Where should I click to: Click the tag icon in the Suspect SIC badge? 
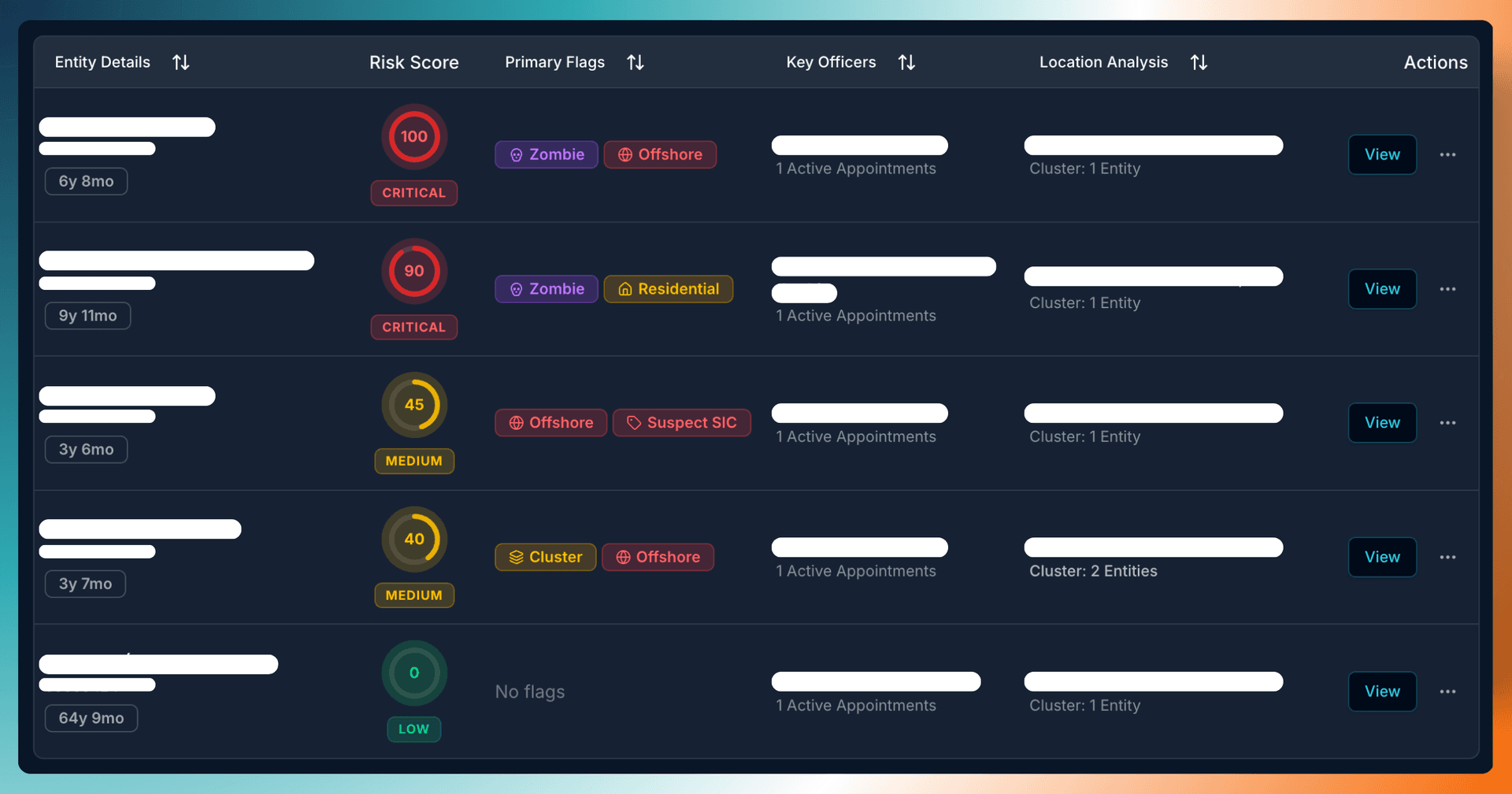coord(634,422)
